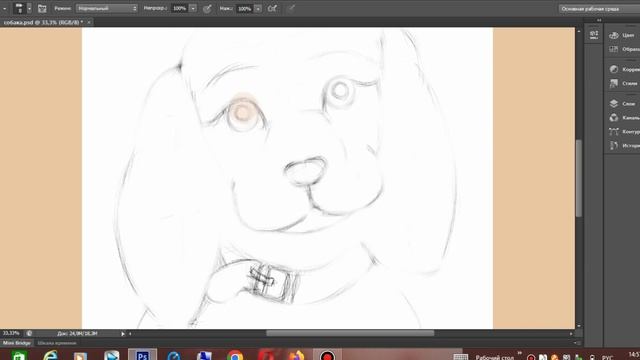Open the bottom panel options menu icon
The image size is (640, 360).
point(577,343)
